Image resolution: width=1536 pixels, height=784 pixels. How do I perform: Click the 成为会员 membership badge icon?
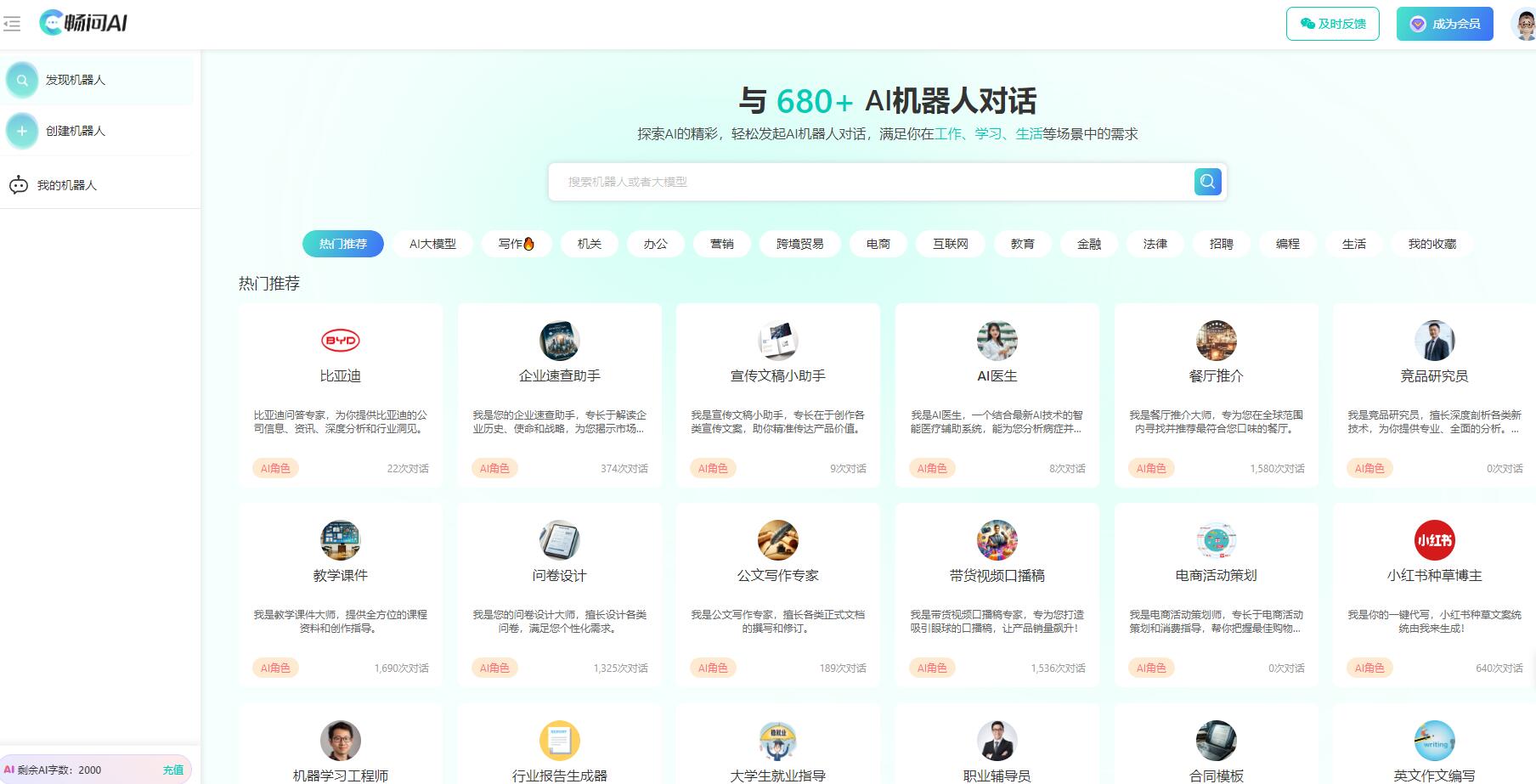click(x=1415, y=24)
